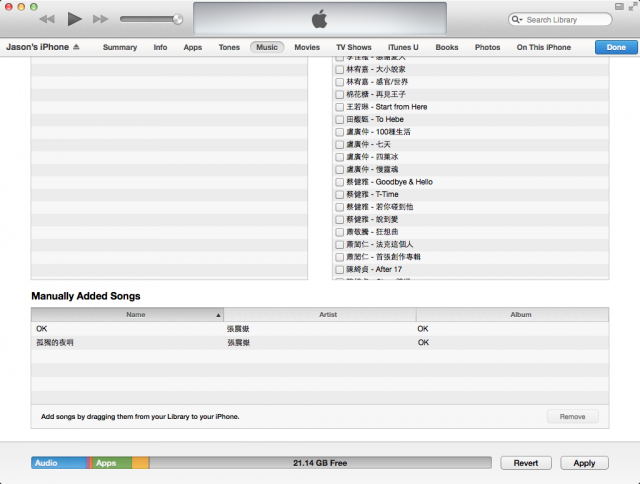Click the Name column sort arrow
The width and height of the screenshot is (640, 484).
[x=218, y=315]
